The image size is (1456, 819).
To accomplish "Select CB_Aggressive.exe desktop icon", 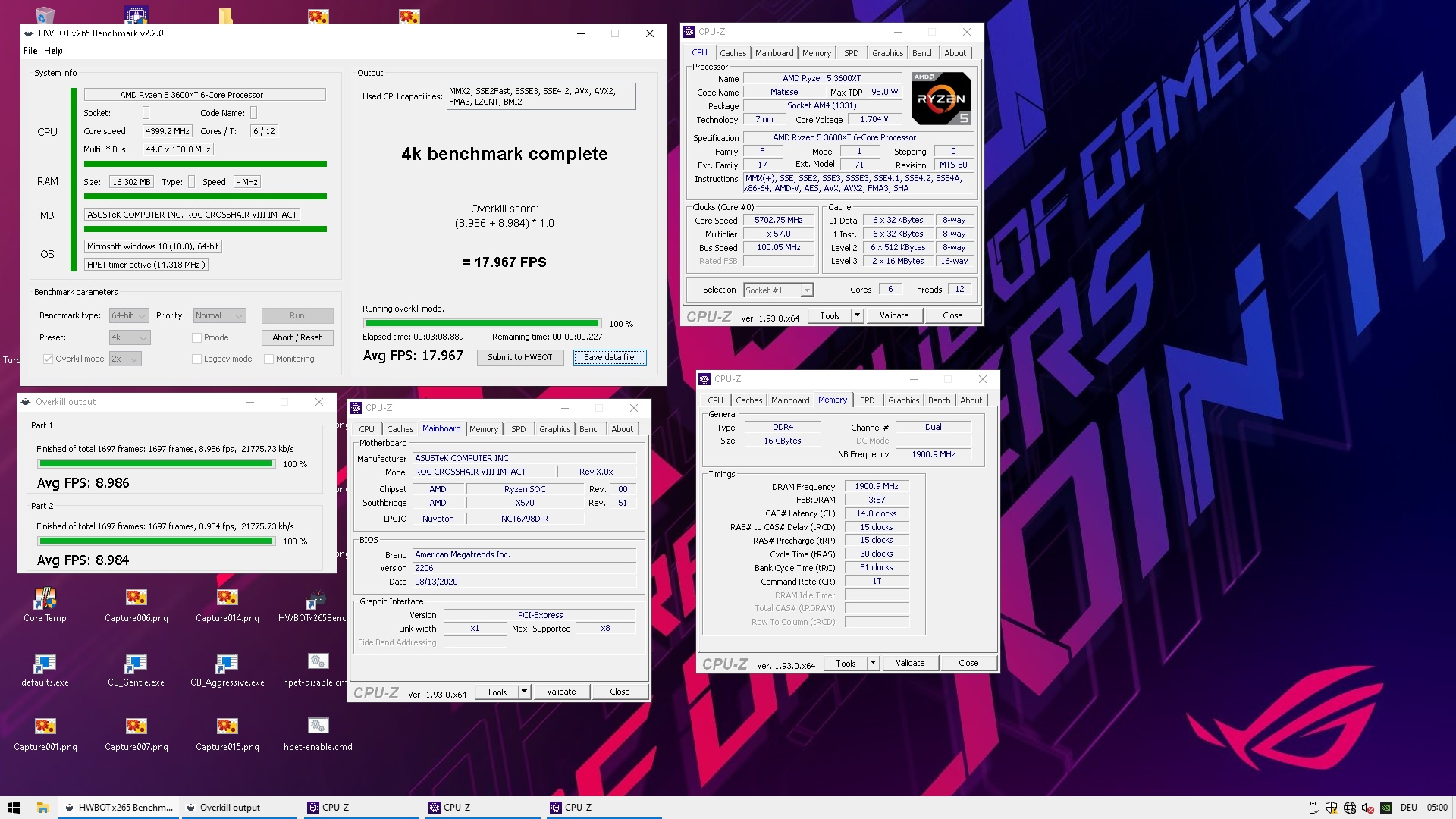I will 227,669.
